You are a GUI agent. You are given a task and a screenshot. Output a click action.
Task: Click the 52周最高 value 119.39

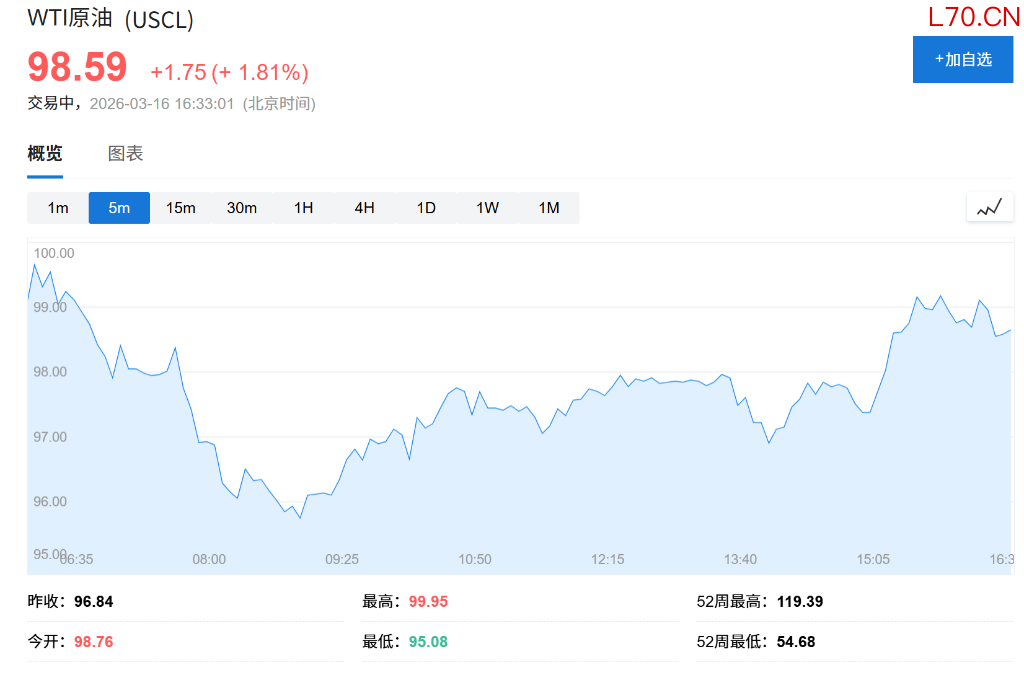click(x=800, y=602)
